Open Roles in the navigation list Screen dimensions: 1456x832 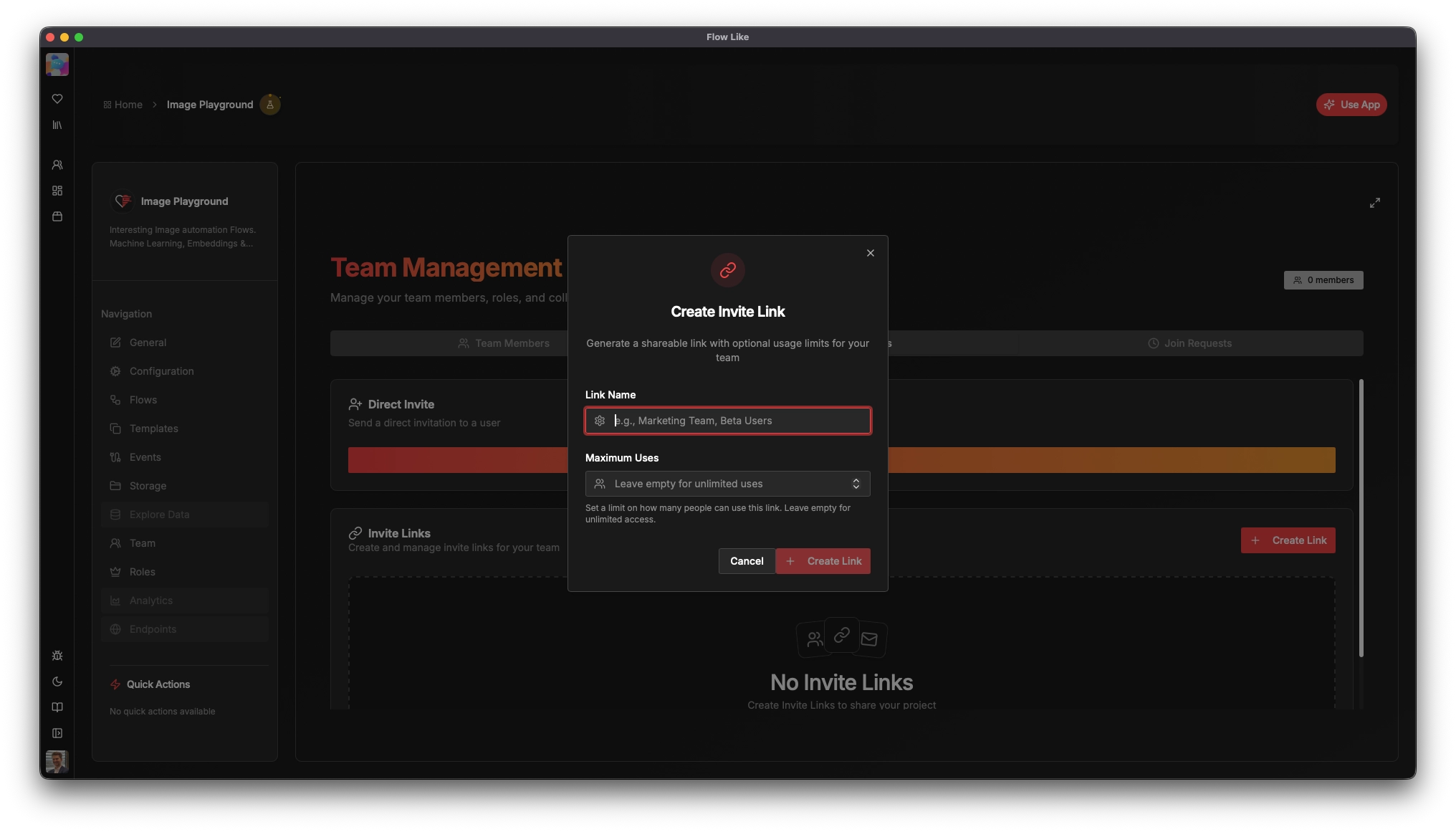pos(142,572)
